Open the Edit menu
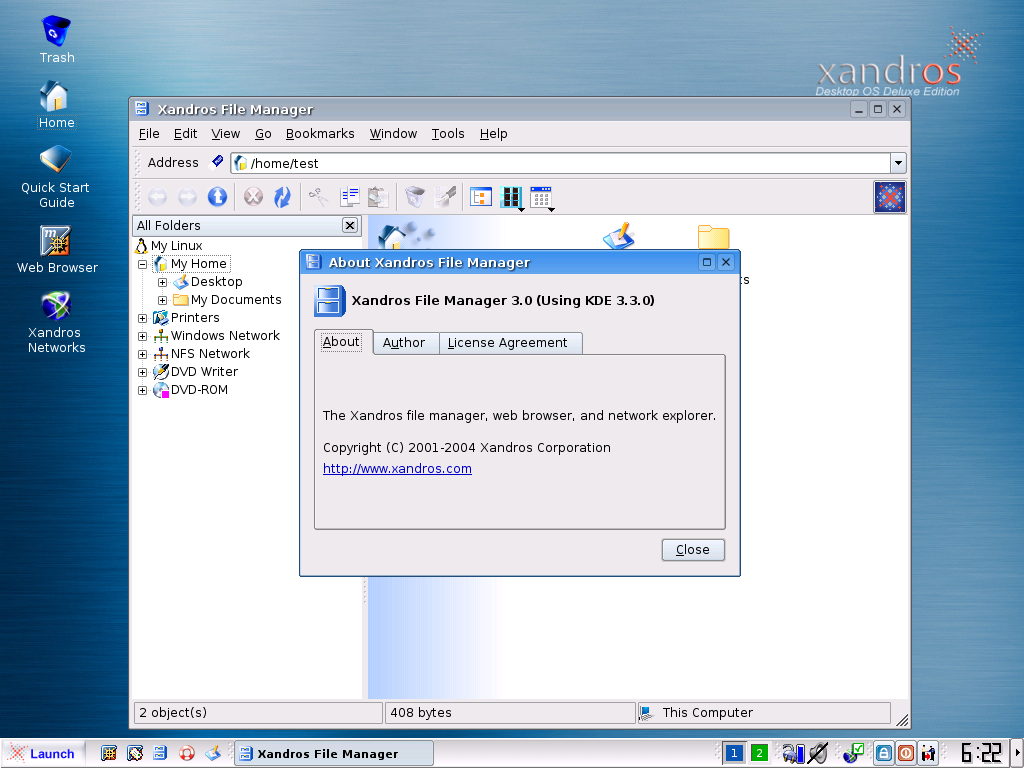This screenshot has height=768, width=1024. [185, 133]
